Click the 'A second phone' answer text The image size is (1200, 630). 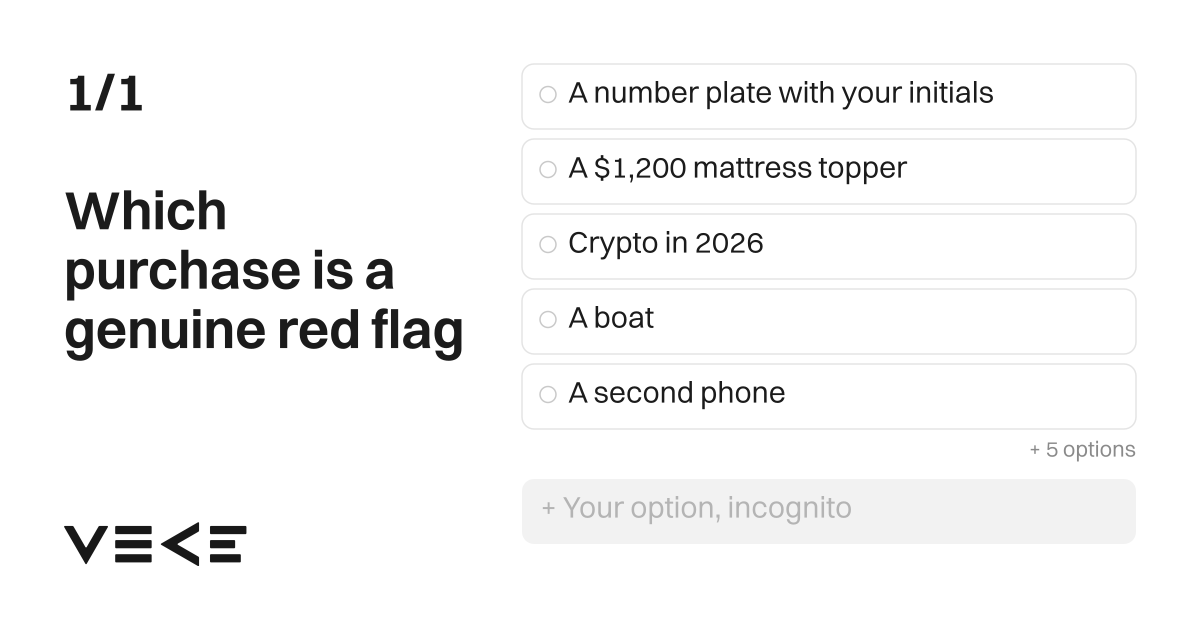(x=677, y=393)
